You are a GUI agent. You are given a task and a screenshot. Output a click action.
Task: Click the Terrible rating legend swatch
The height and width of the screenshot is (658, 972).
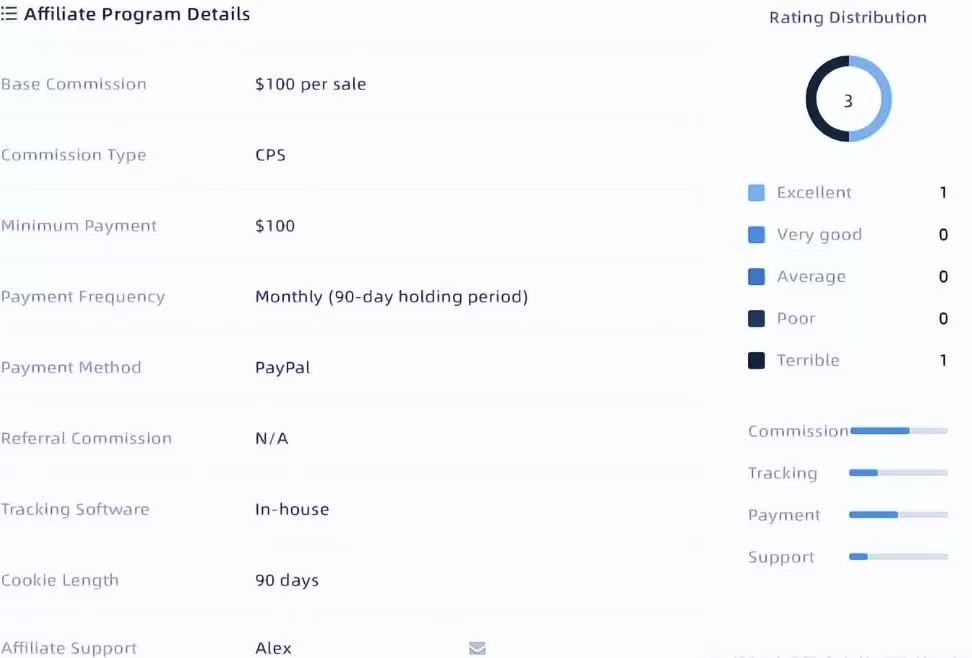(x=756, y=361)
